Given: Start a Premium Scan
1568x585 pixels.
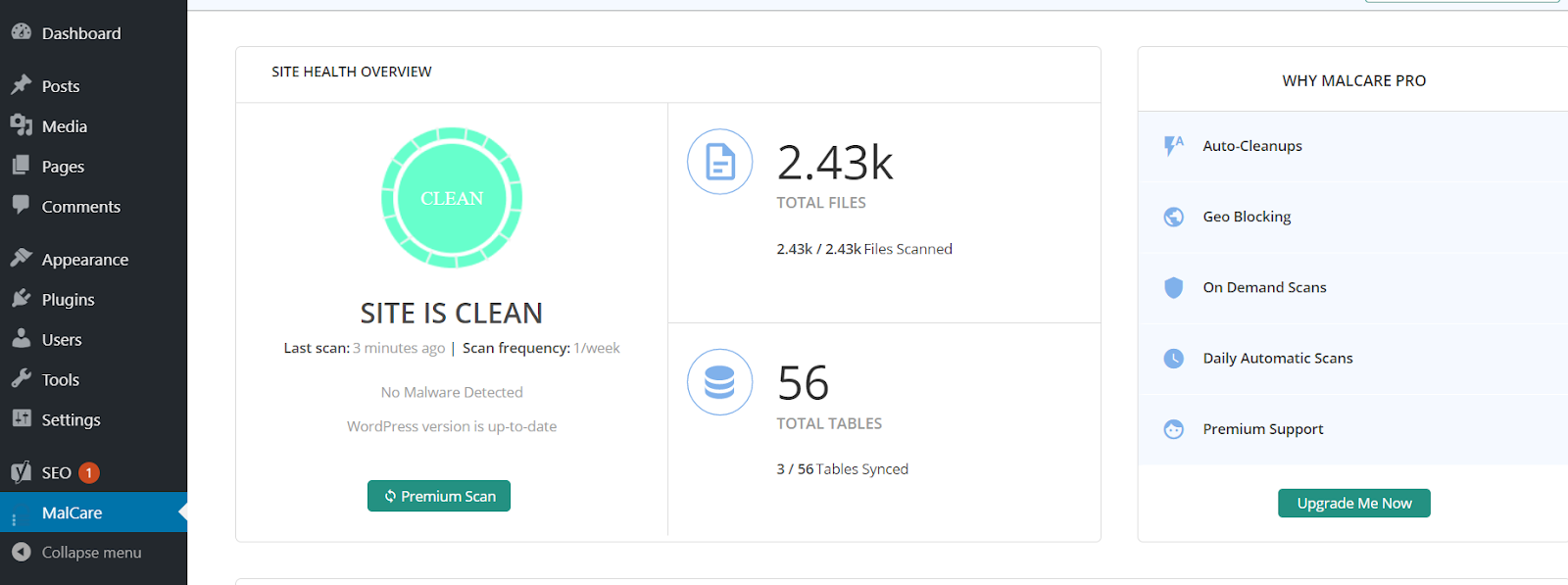Looking at the screenshot, I should 439,496.
